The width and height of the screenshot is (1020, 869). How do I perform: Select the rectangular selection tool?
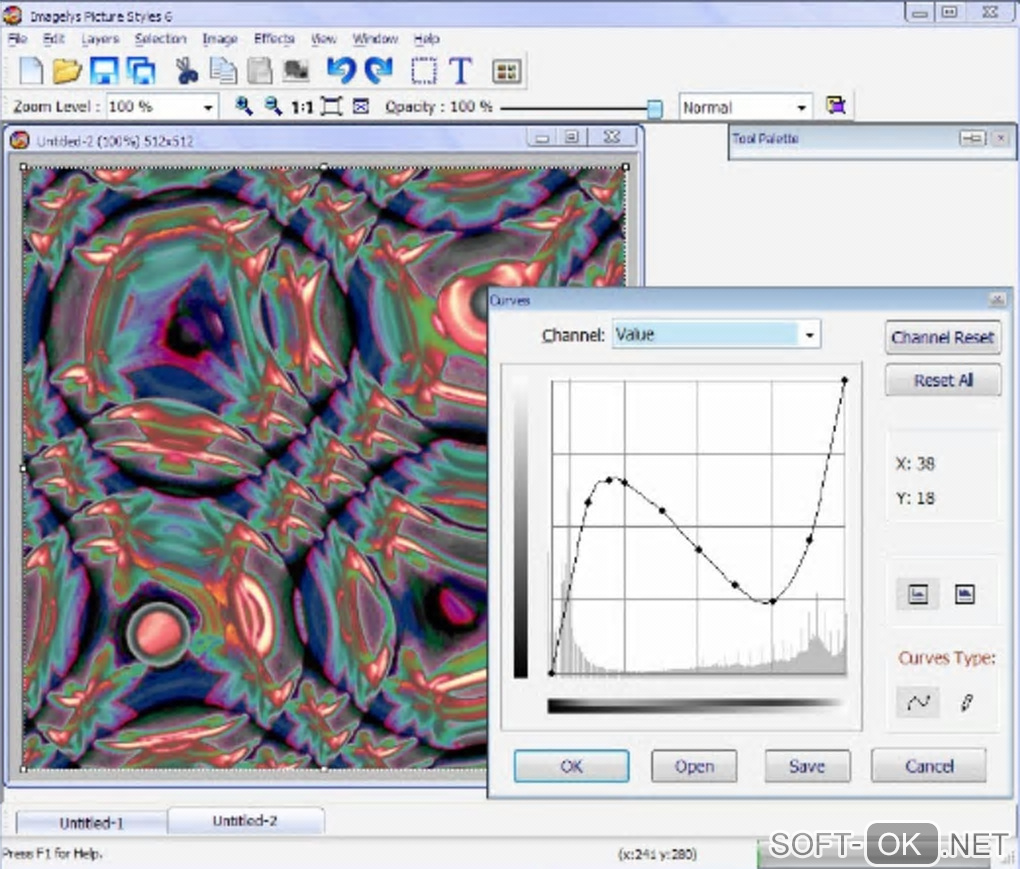(423, 71)
